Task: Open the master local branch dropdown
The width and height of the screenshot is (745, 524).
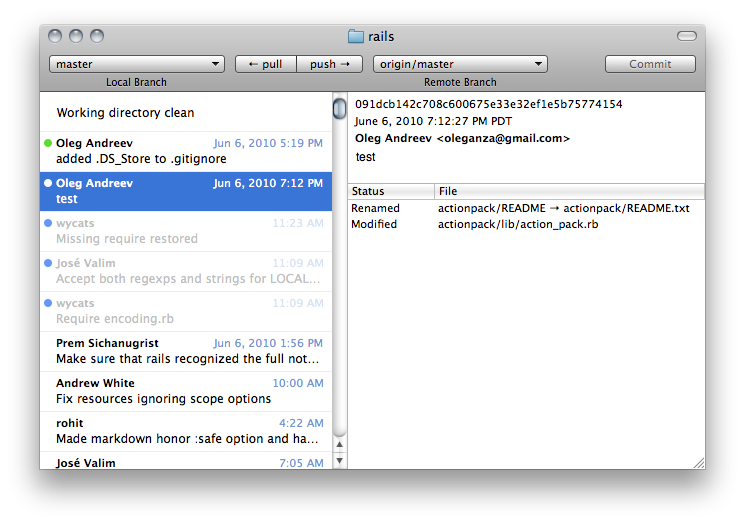Action: pos(137,64)
